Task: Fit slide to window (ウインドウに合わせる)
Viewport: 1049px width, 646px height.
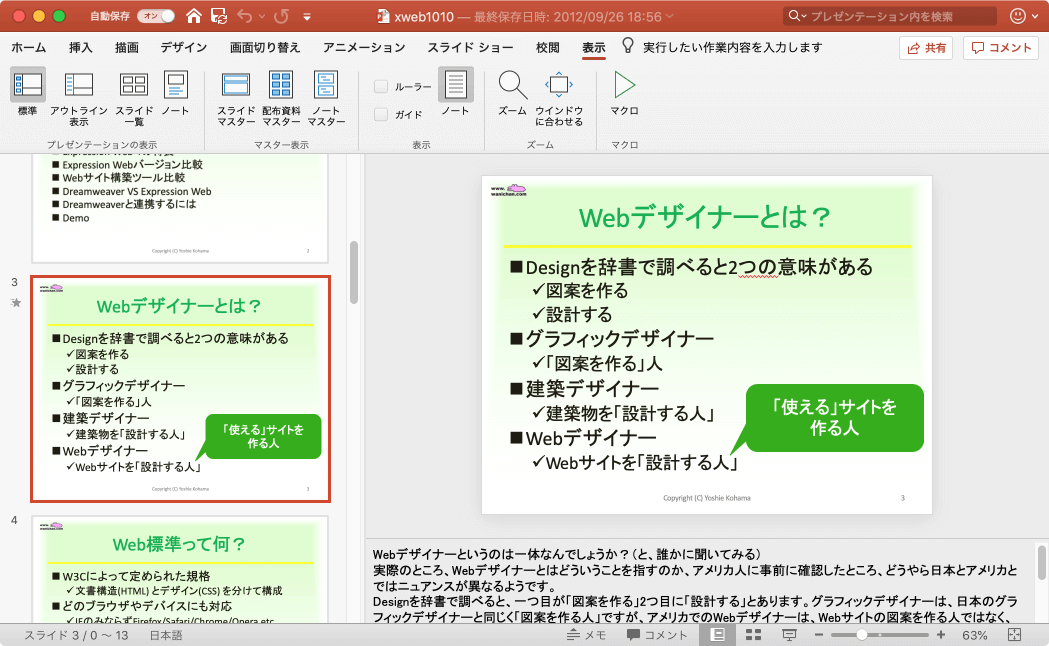Action: 559,98
